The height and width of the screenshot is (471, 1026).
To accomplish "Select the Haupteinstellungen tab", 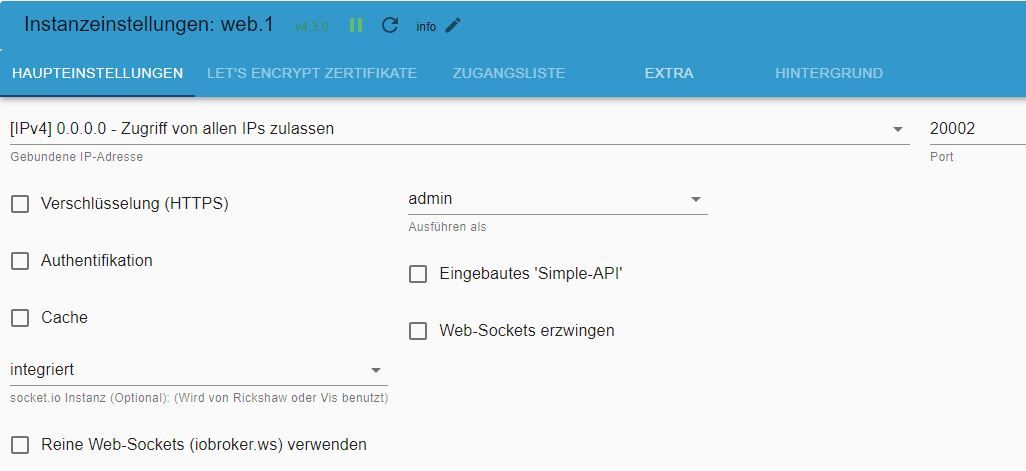I will [97, 73].
